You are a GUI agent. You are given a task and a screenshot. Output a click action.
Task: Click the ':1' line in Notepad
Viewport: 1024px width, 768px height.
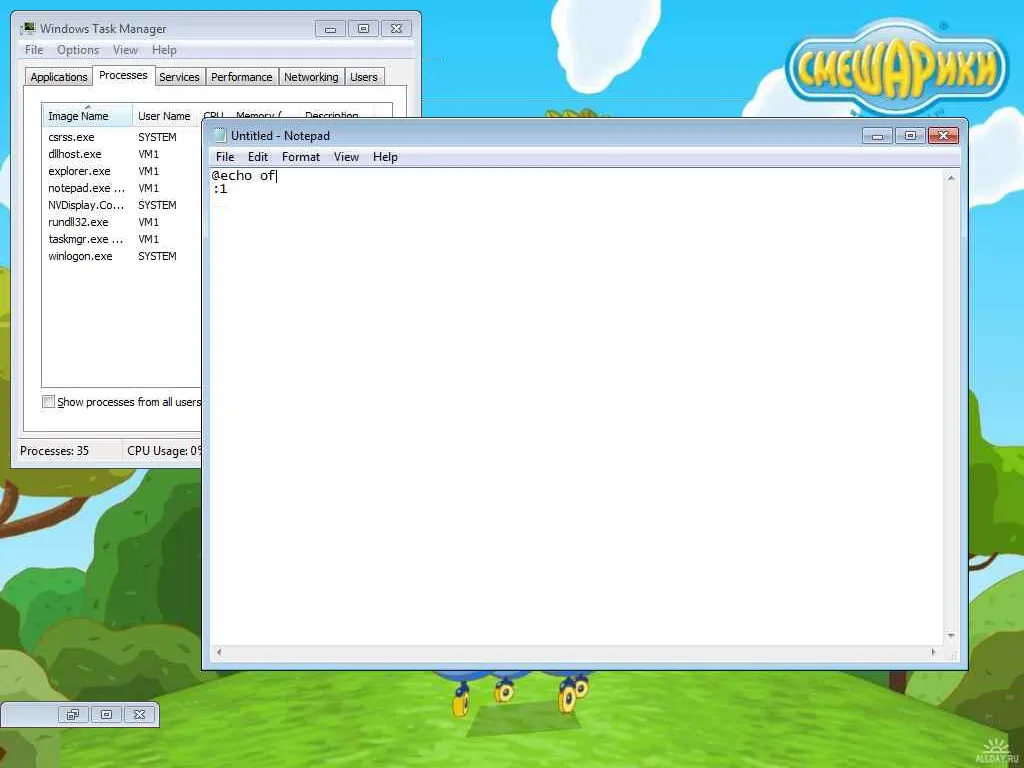220,189
